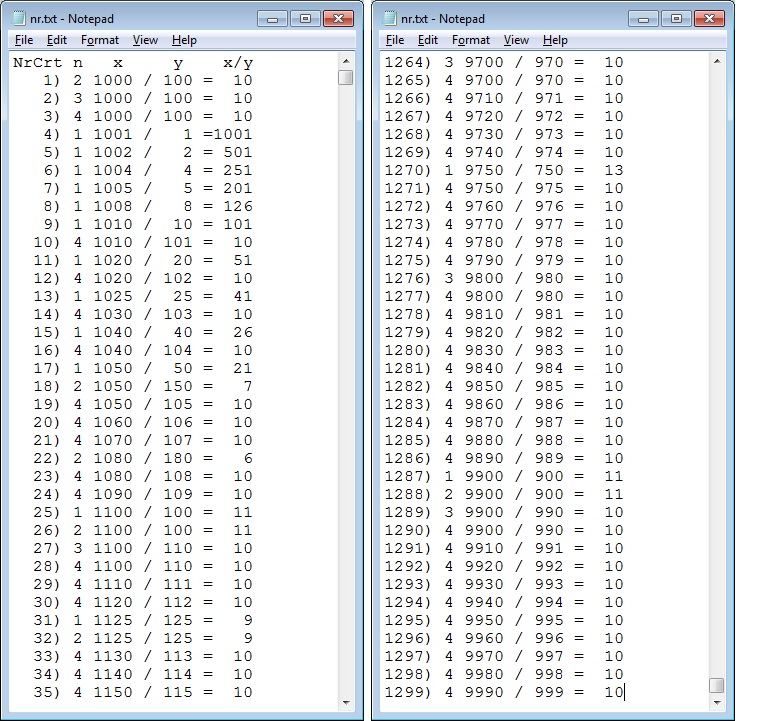772x721 pixels.
Task: Click the 'x/y' column header text
Action: point(238,63)
